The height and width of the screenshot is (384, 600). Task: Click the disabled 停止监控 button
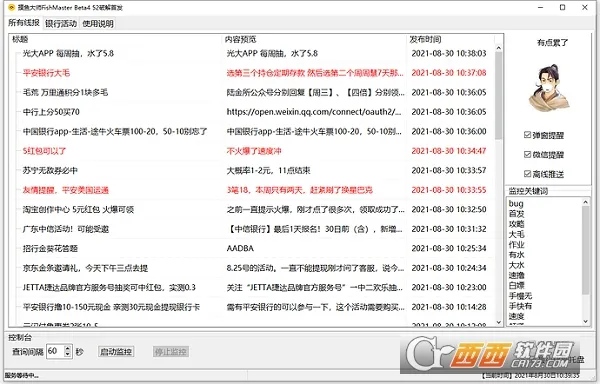[x=171, y=351]
